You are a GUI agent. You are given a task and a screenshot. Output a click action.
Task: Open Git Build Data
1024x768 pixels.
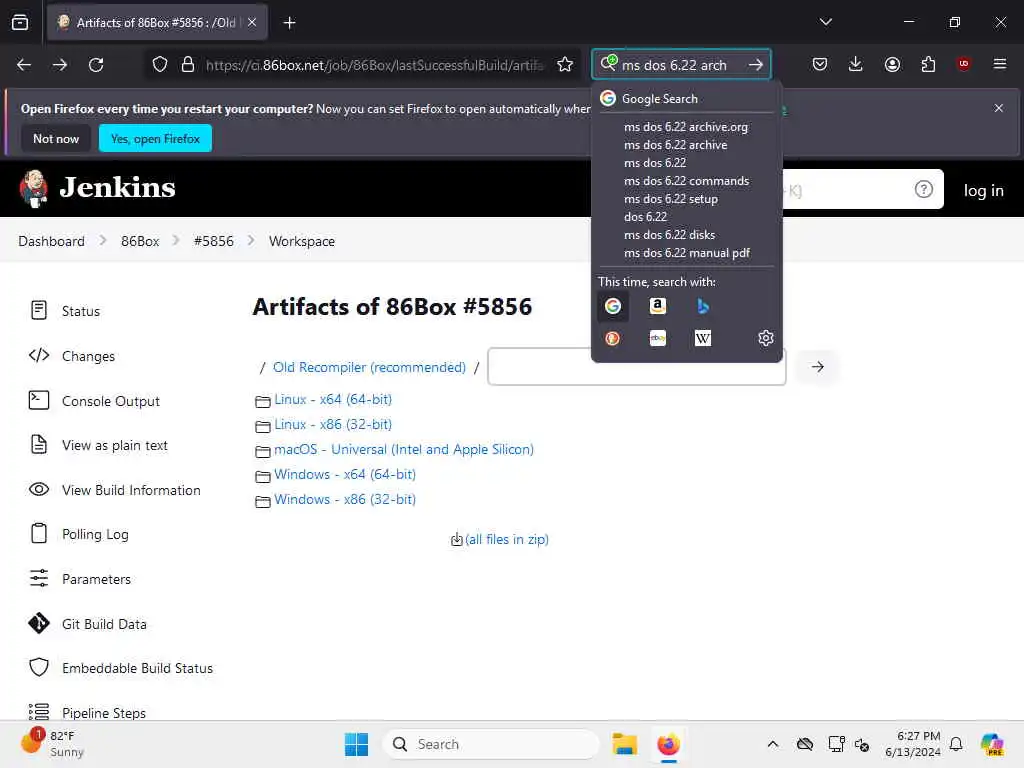coord(88,624)
